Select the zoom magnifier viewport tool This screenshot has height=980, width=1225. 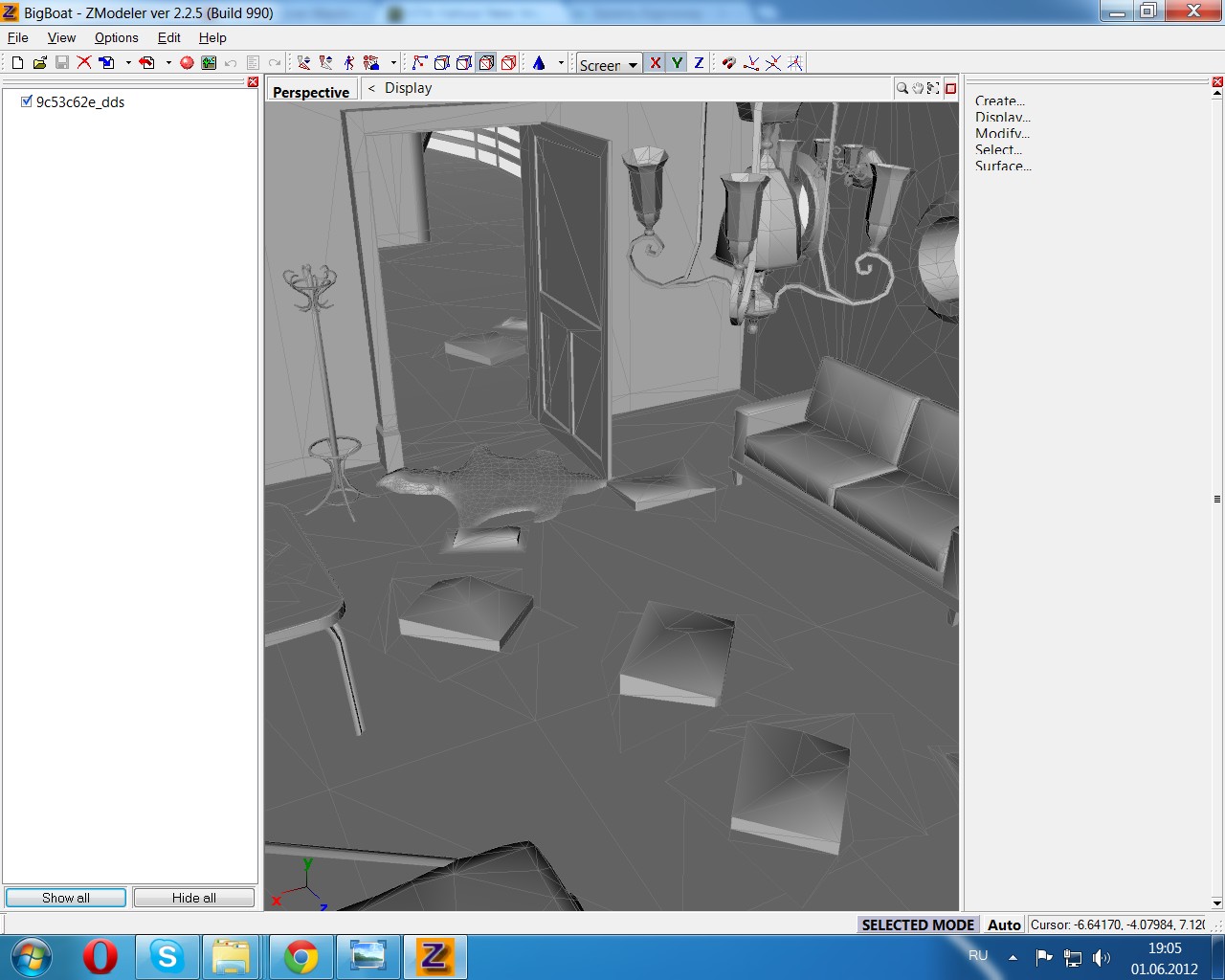(902, 88)
